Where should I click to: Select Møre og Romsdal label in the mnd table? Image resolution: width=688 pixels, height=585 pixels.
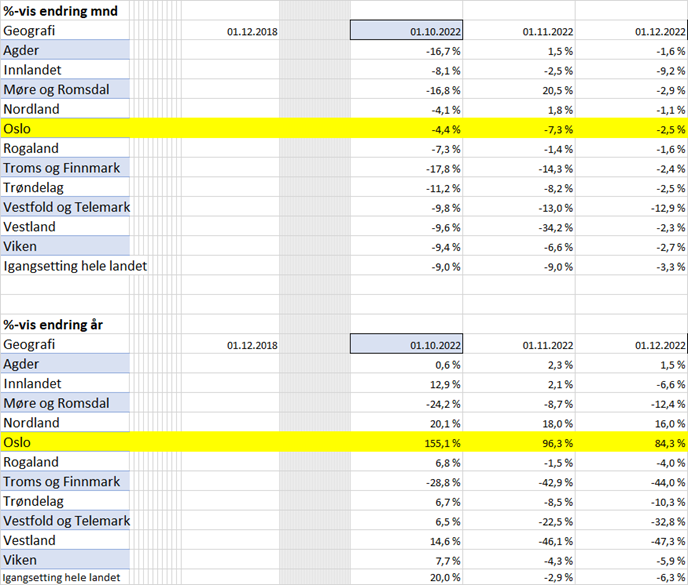tap(65, 89)
